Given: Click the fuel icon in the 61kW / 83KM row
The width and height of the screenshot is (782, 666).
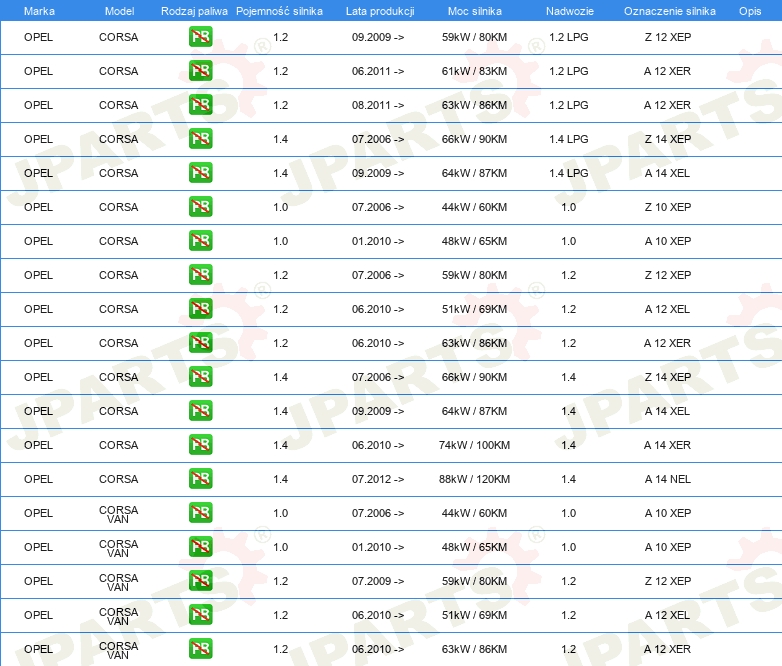Looking at the screenshot, I should point(200,71).
